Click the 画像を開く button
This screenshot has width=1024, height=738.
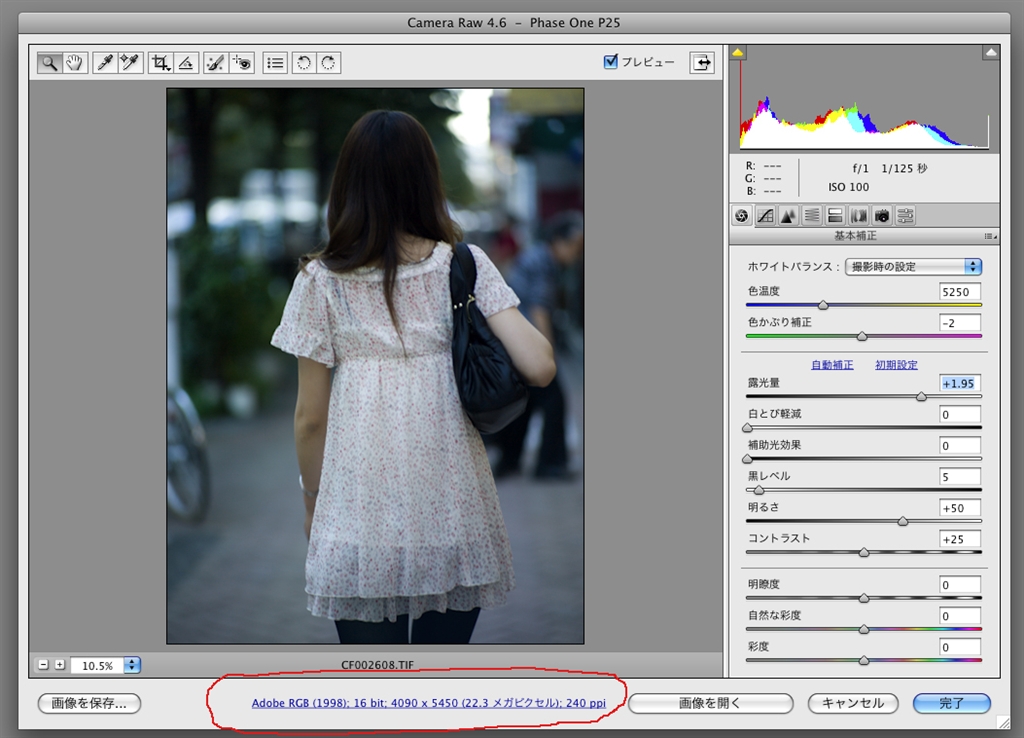(x=711, y=703)
